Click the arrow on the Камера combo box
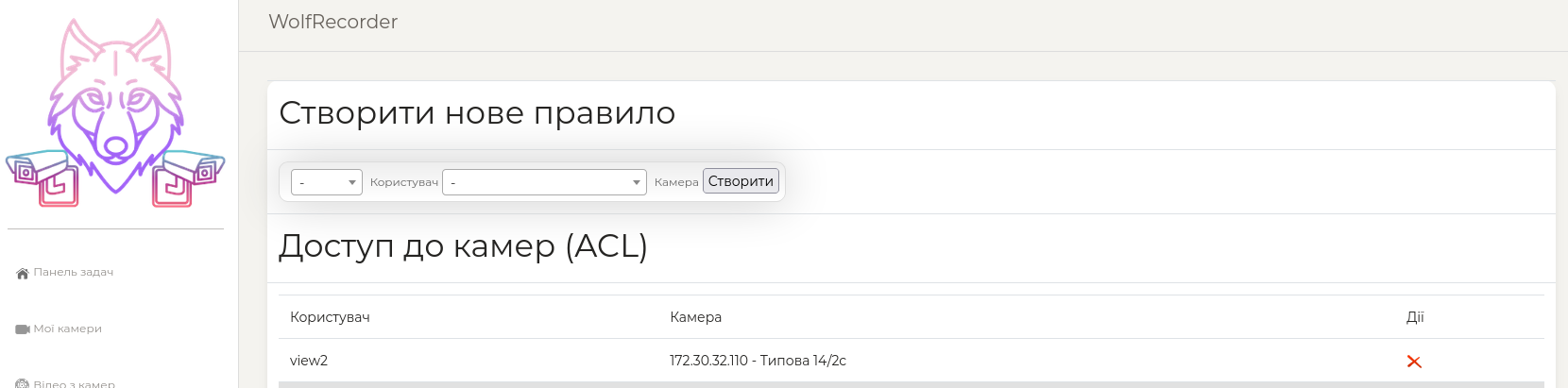 pyautogui.click(x=636, y=182)
